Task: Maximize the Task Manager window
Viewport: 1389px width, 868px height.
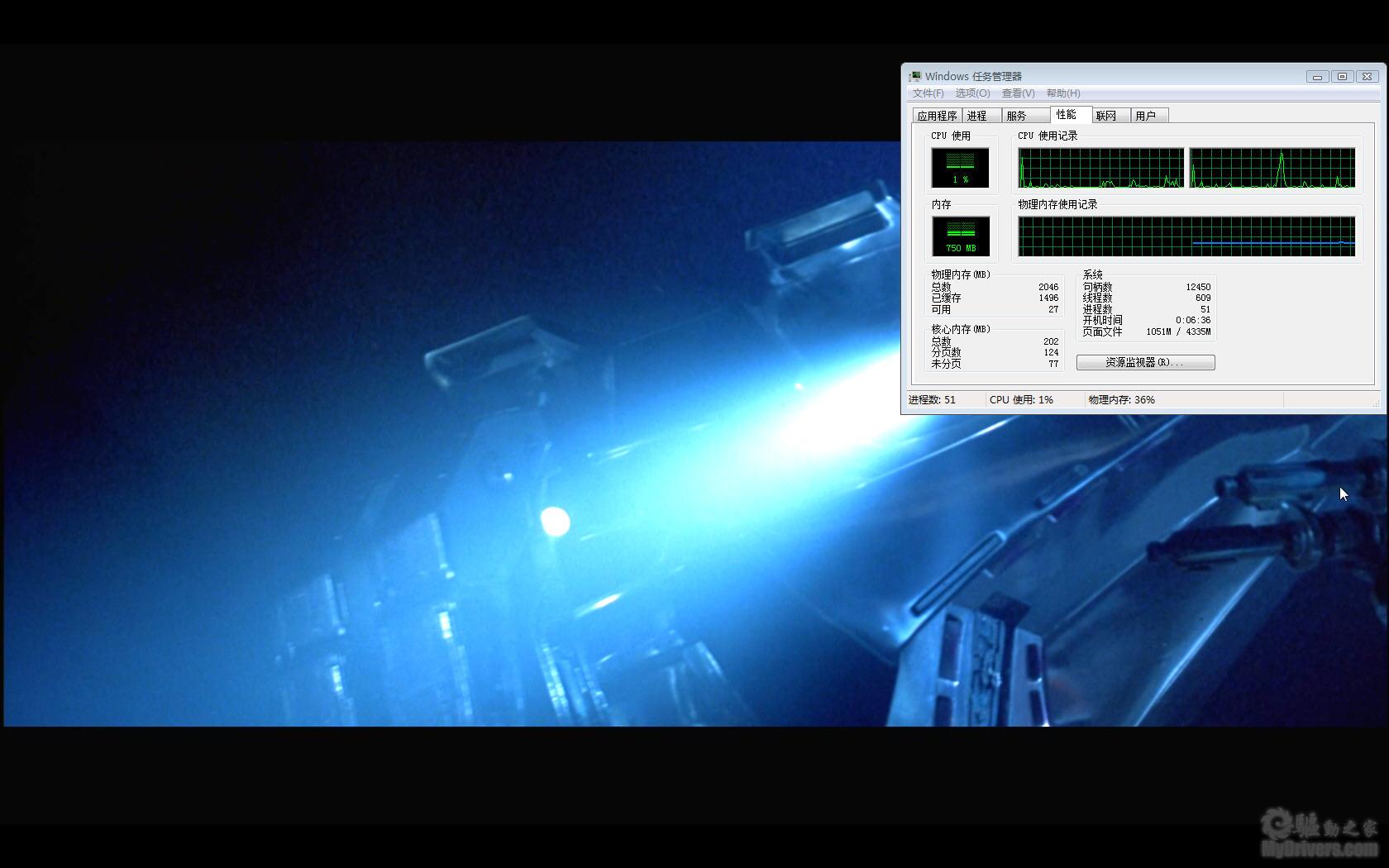Action: [x=1342, y=76]
